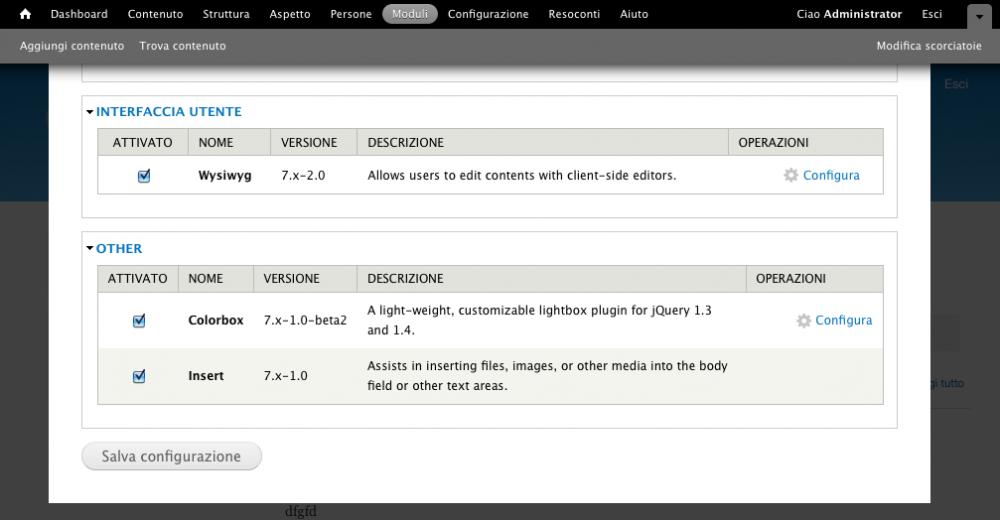The height and width of the screenshot is (520, 1000).
Task: Click Modifica scorciatoie link
Action: [x=929, y=46]
